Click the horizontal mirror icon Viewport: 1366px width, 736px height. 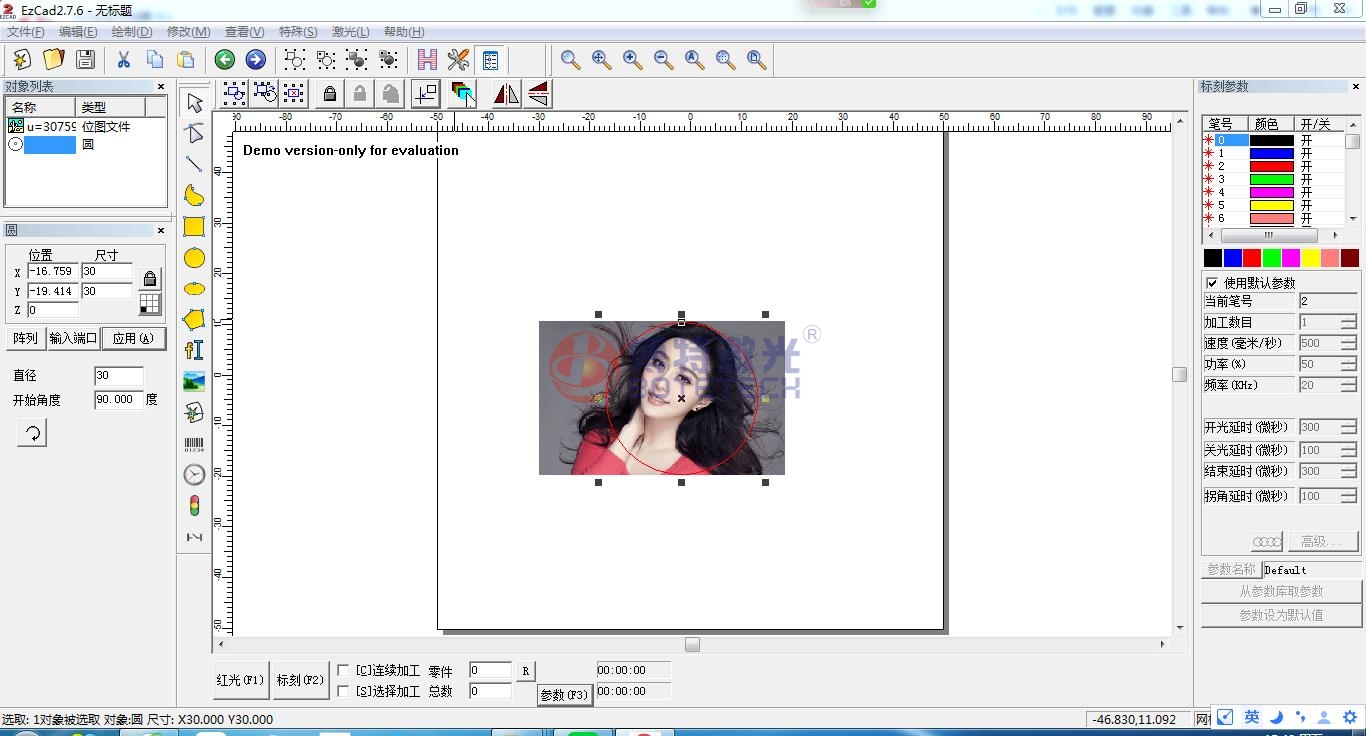coord(506,94)
